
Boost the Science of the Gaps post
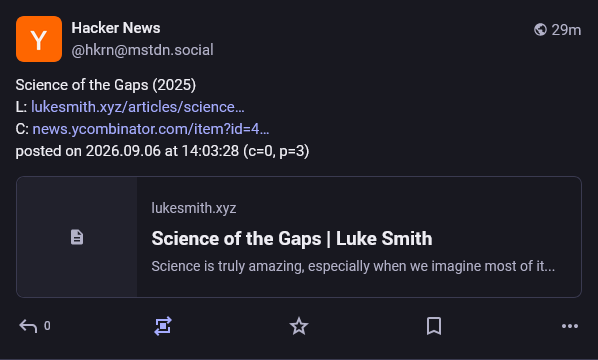(163, 326)
